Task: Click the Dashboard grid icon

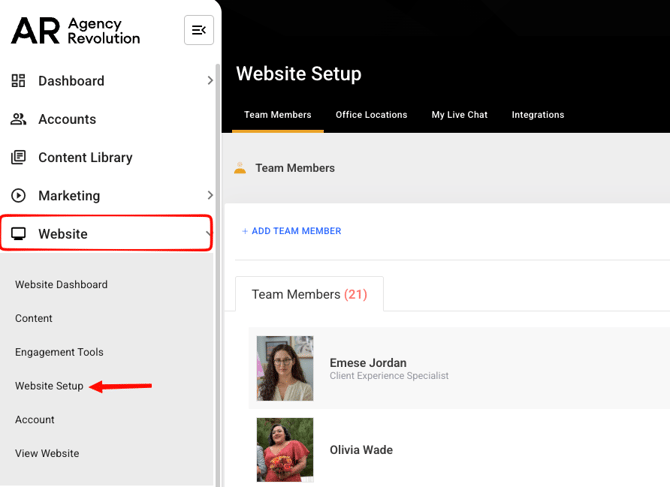Action: pos(18,81)
